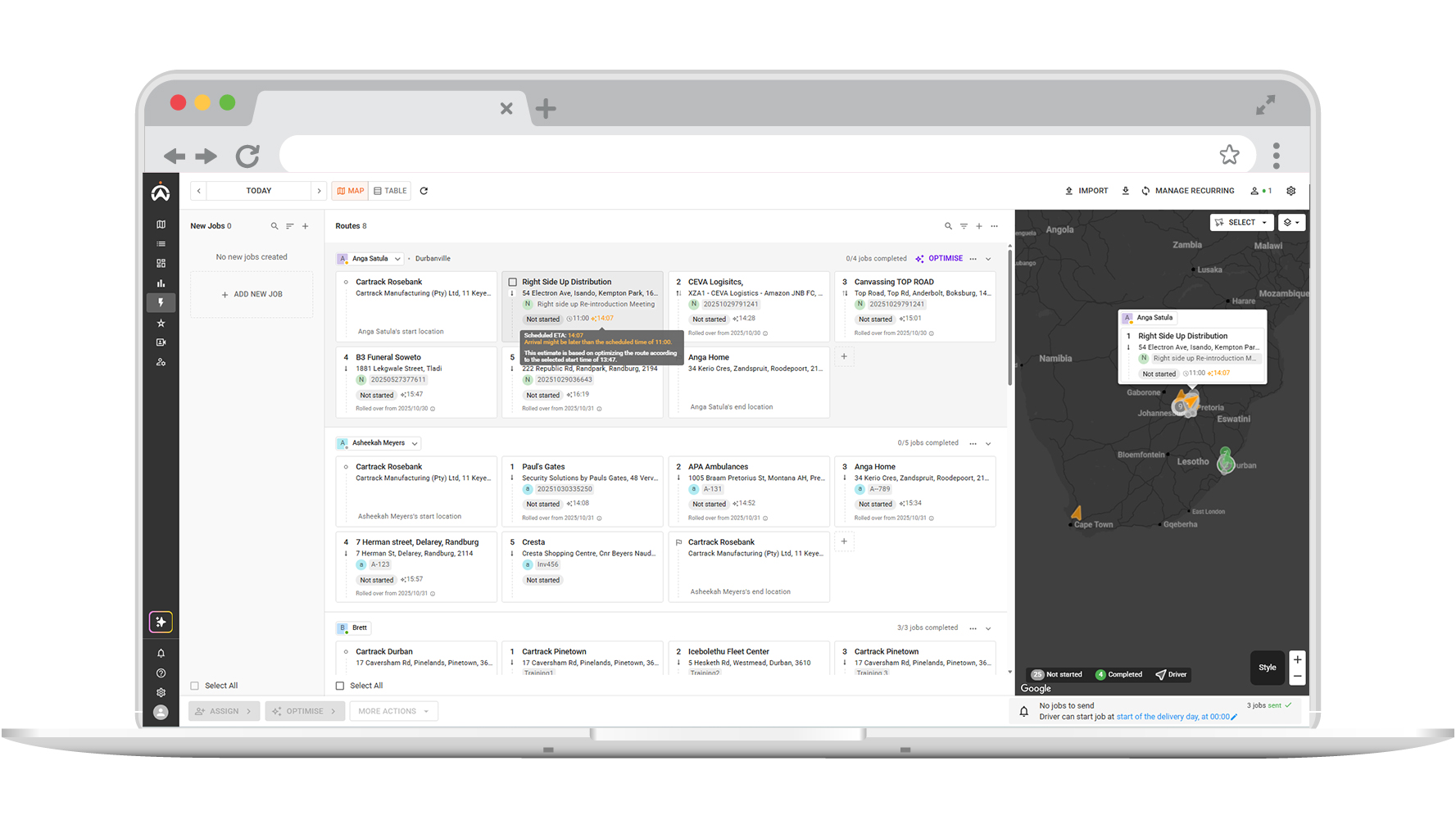Image resolution: width=1456 pixels, height=838 pixels.
Task: Sort the New Jobs list
Action: pos(290,226)
